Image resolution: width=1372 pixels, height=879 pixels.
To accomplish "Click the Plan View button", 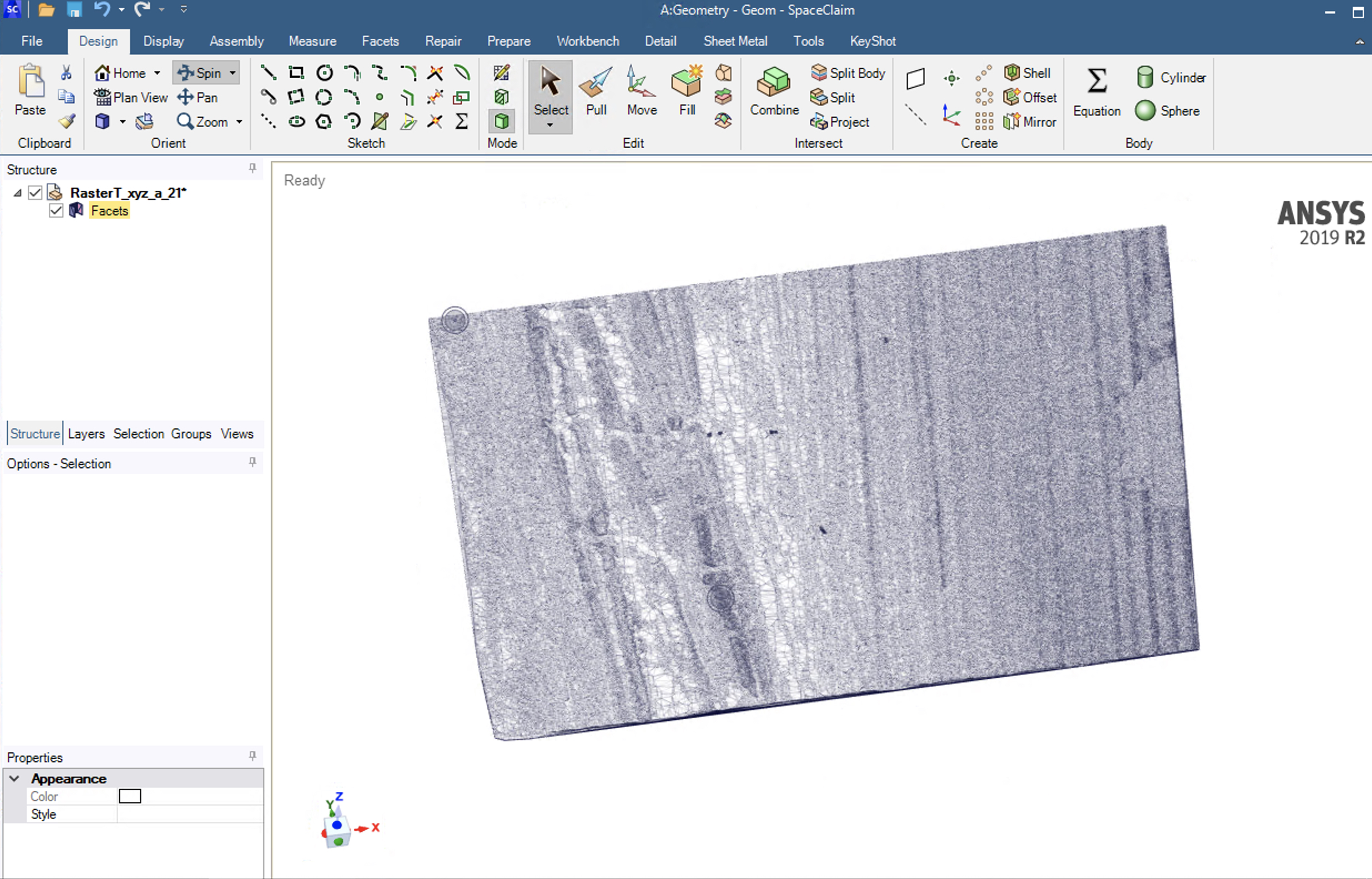I will click(x=132, y=98).
